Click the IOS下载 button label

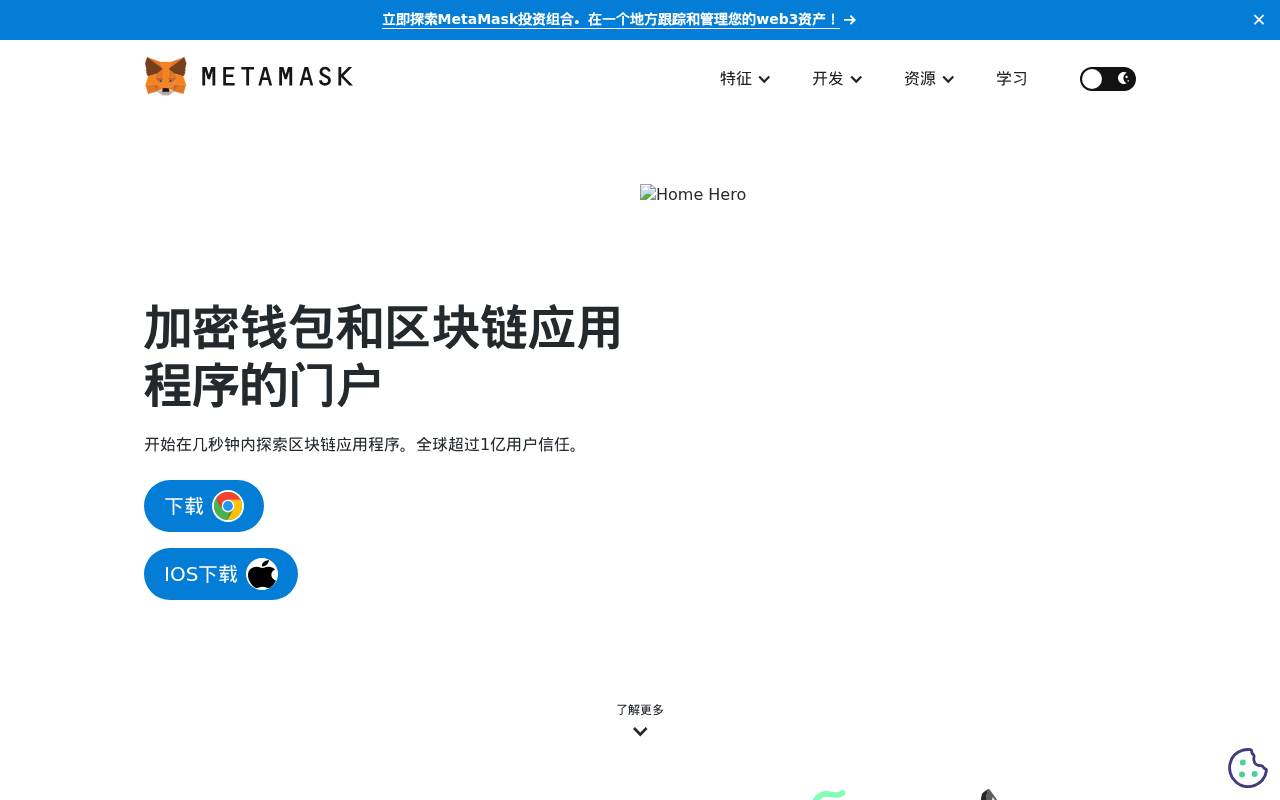pyautogui.click(x=201, y=574)
